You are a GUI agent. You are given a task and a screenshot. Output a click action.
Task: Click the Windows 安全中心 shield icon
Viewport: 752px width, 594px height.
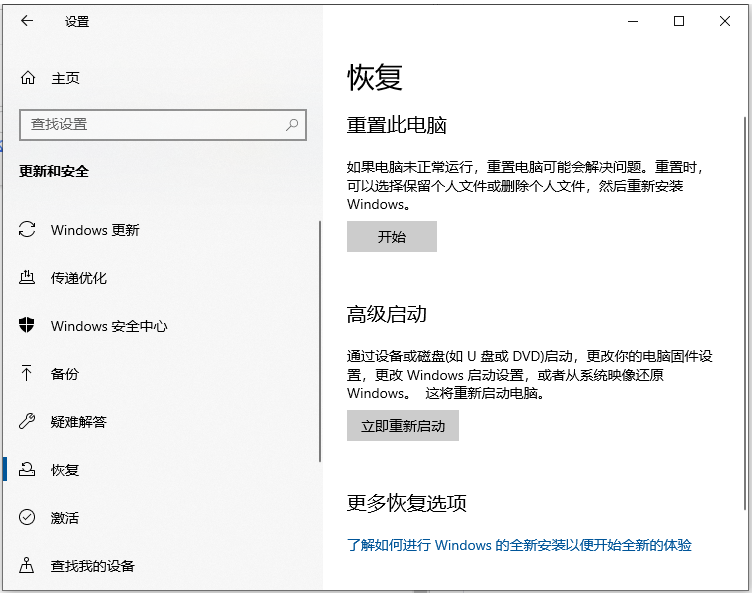(28, 326)
